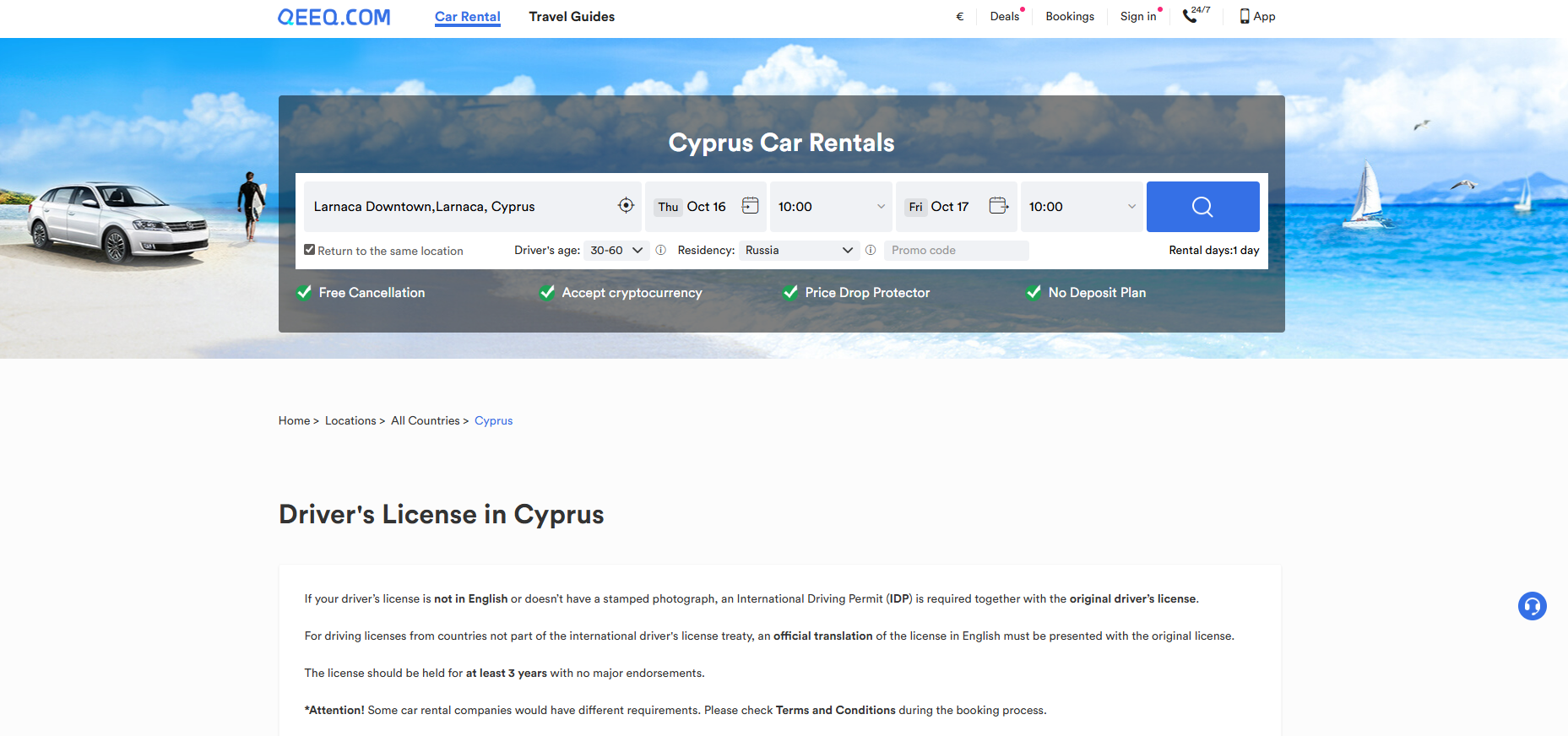Screen dimensions: 1568x736
Task: Open the drop-off date calendar icon
Action: 999,206
